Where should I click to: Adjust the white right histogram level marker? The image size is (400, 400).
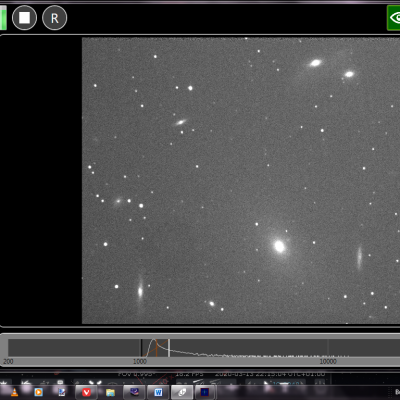pos(169,348)
